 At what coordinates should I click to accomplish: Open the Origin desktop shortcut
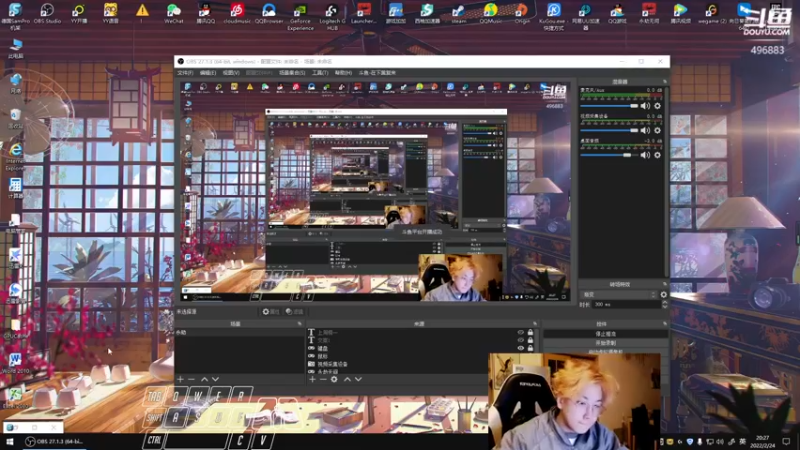521,13
